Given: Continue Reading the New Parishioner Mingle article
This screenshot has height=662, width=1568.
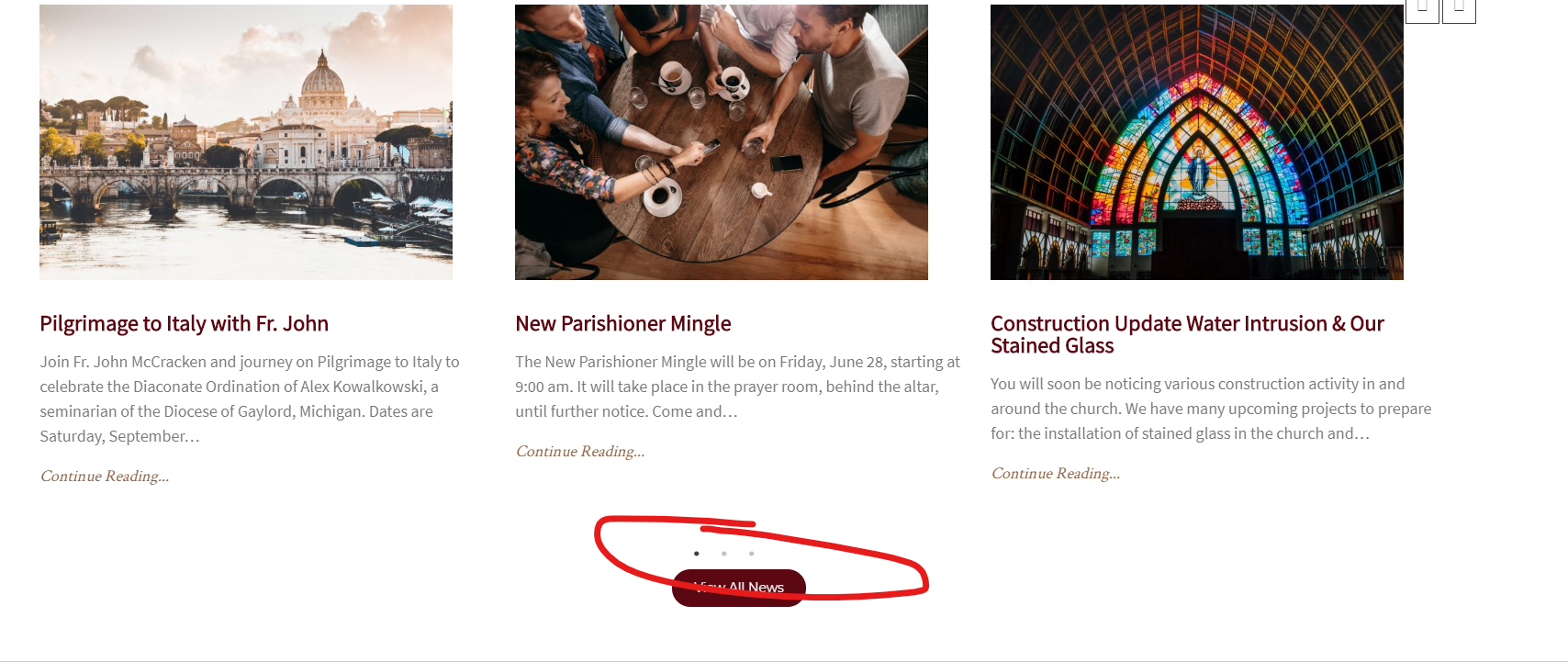Looking at the screenshot, I should coord(580,451).
